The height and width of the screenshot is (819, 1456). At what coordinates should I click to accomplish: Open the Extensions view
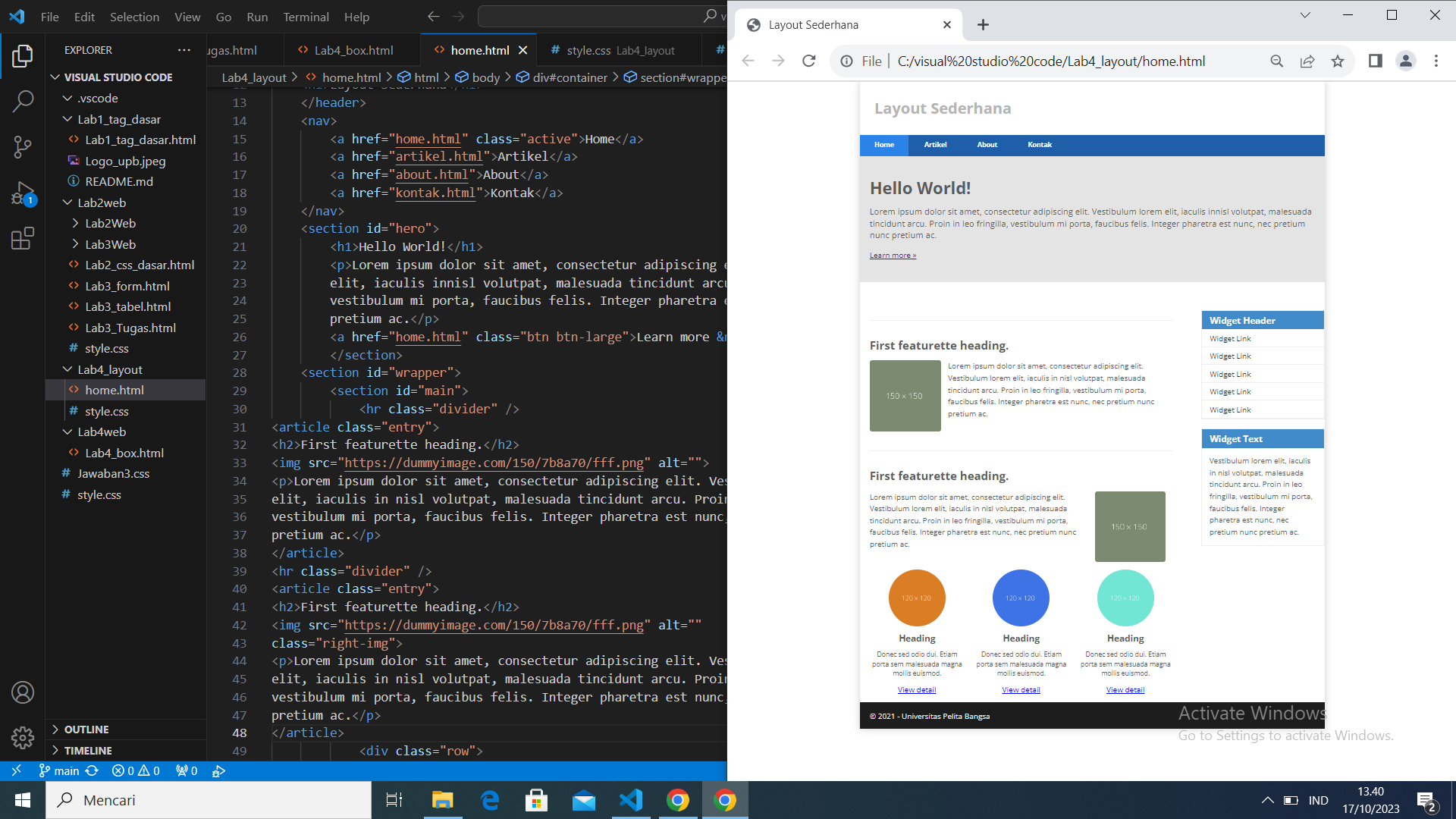22,238
